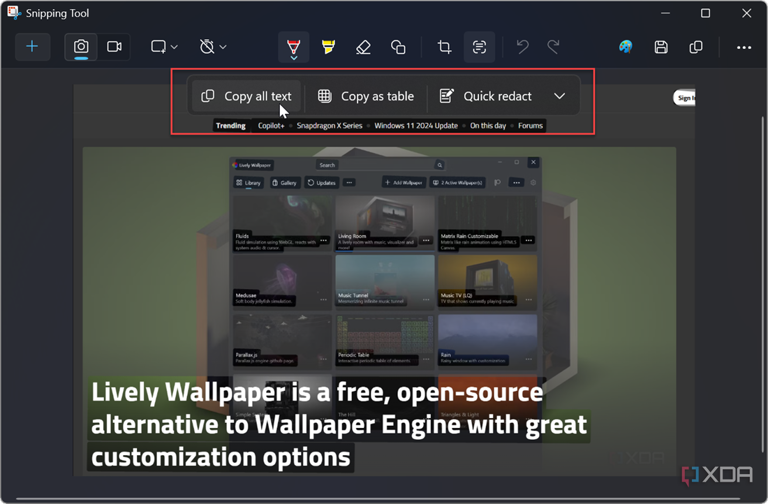Screen dimensions: 768x504
Task: Maximize the Snipping Tool window
Action: click(705, 13)
